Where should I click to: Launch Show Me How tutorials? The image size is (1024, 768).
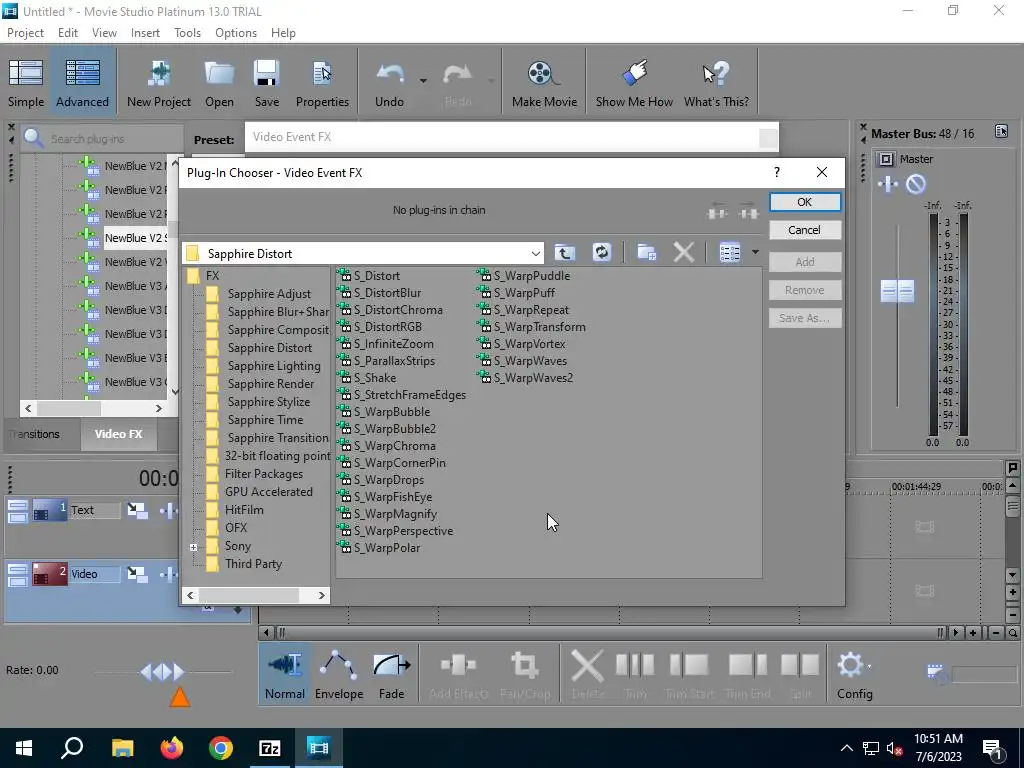(634, 83)
